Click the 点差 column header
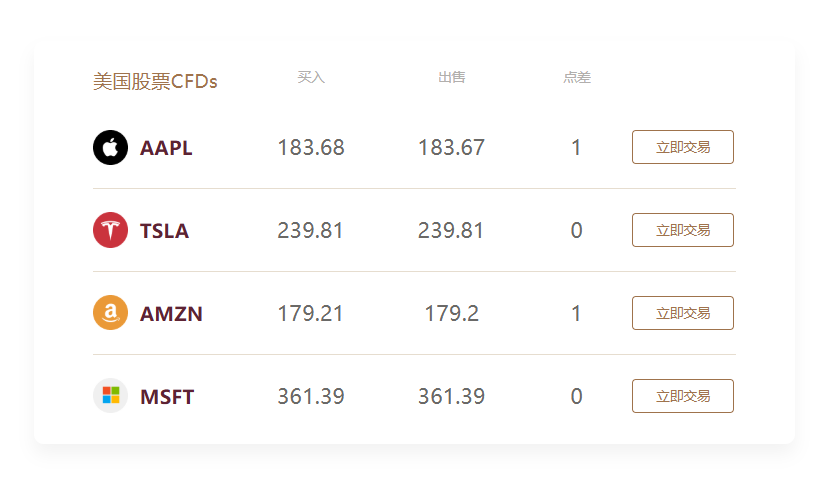838x483 pixels. point(576,77)
